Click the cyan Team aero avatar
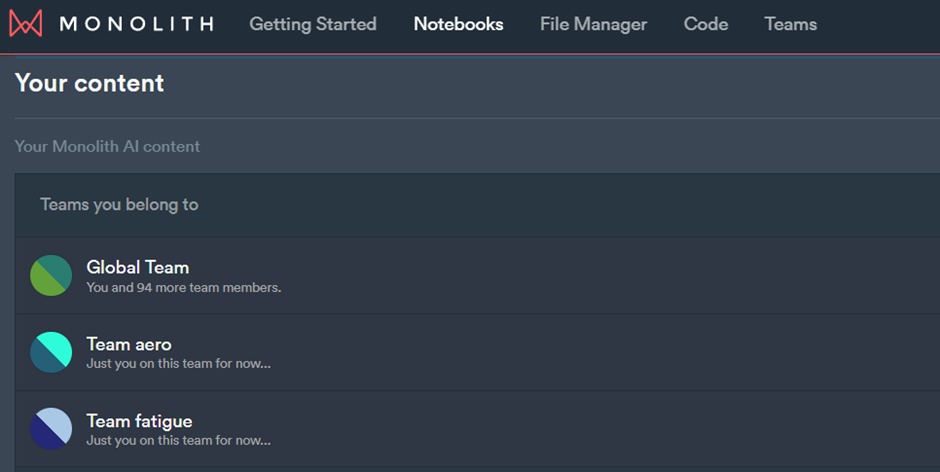Image resolution: width=940 pixels, height=472 pixels. [x=51, y=352]
